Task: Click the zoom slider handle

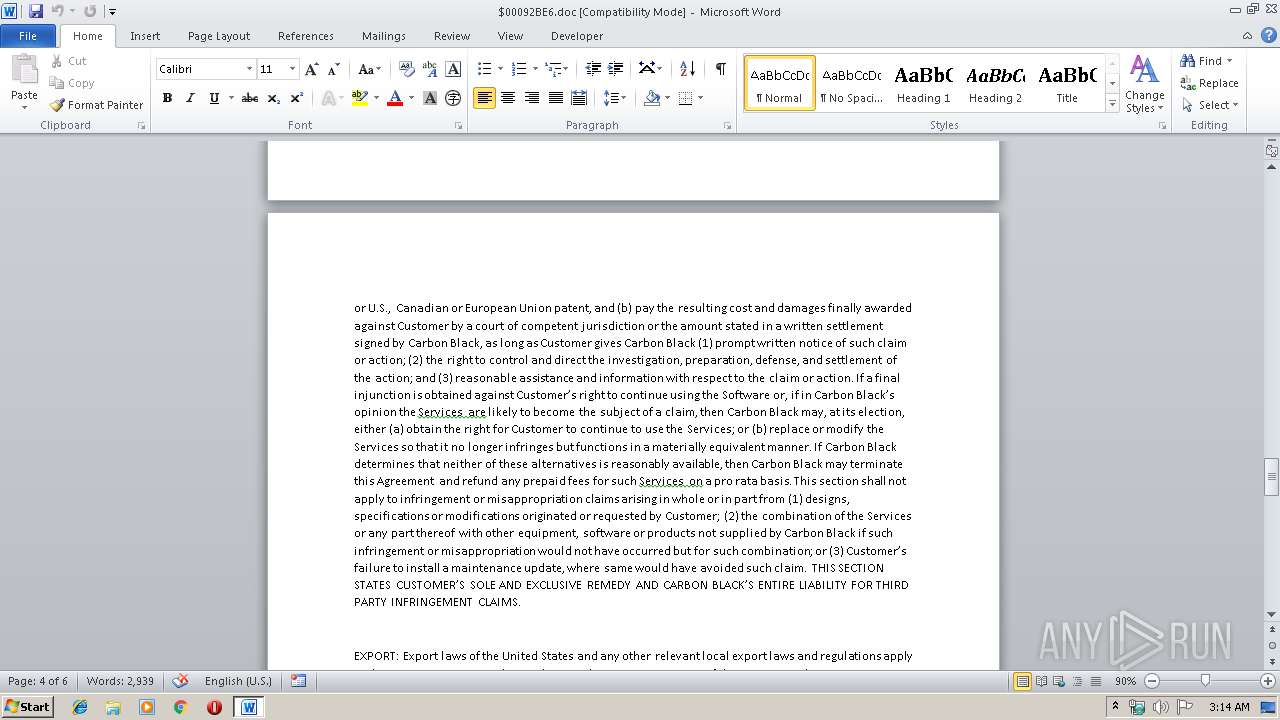Action: pyautogui.click(x=1205, y=681)
